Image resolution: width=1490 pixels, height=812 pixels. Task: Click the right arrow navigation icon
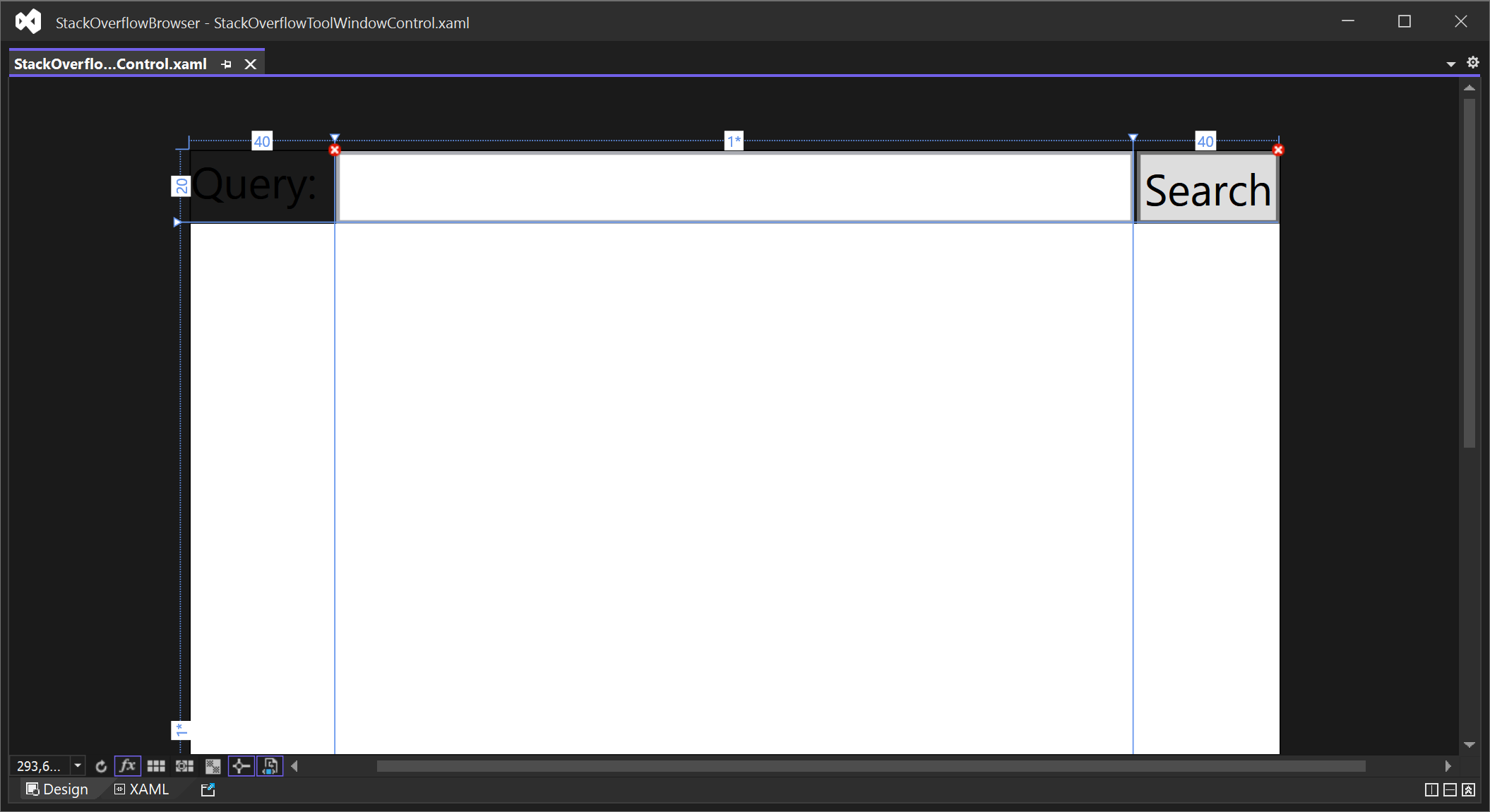tap(1448, 766)
